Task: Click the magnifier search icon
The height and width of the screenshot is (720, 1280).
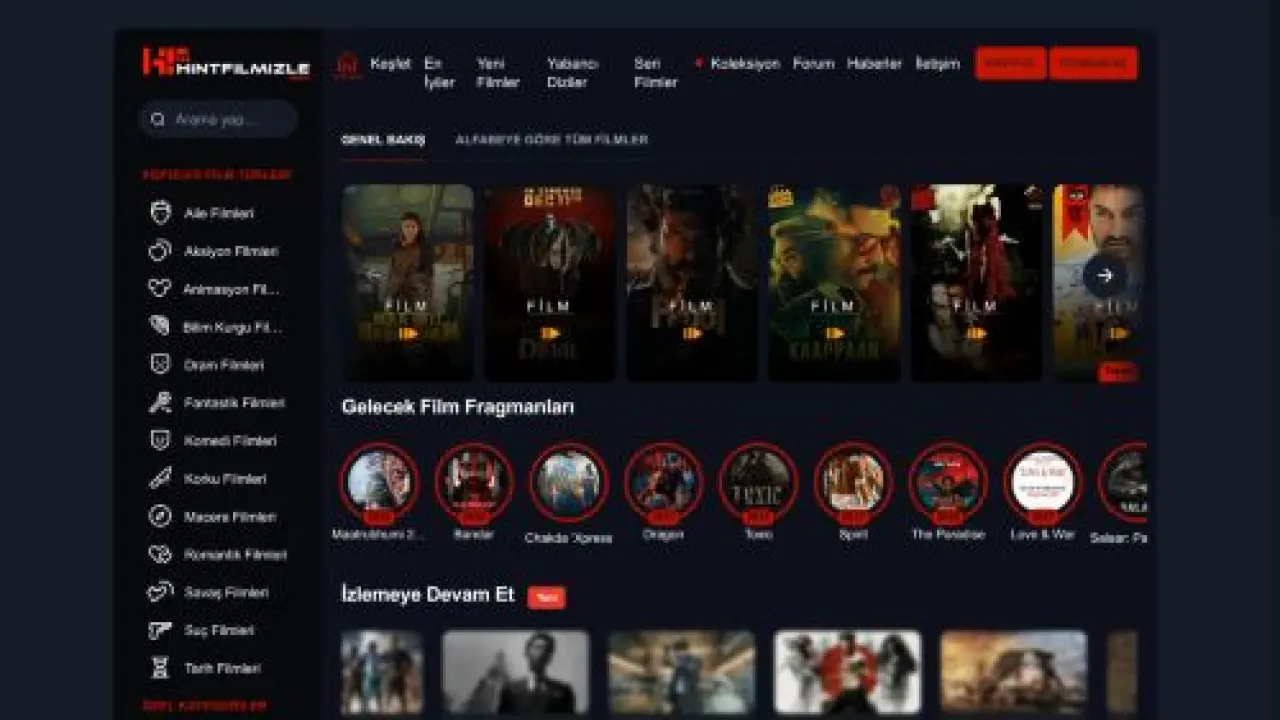Action: pyautogui.click(x=158, y=120)
